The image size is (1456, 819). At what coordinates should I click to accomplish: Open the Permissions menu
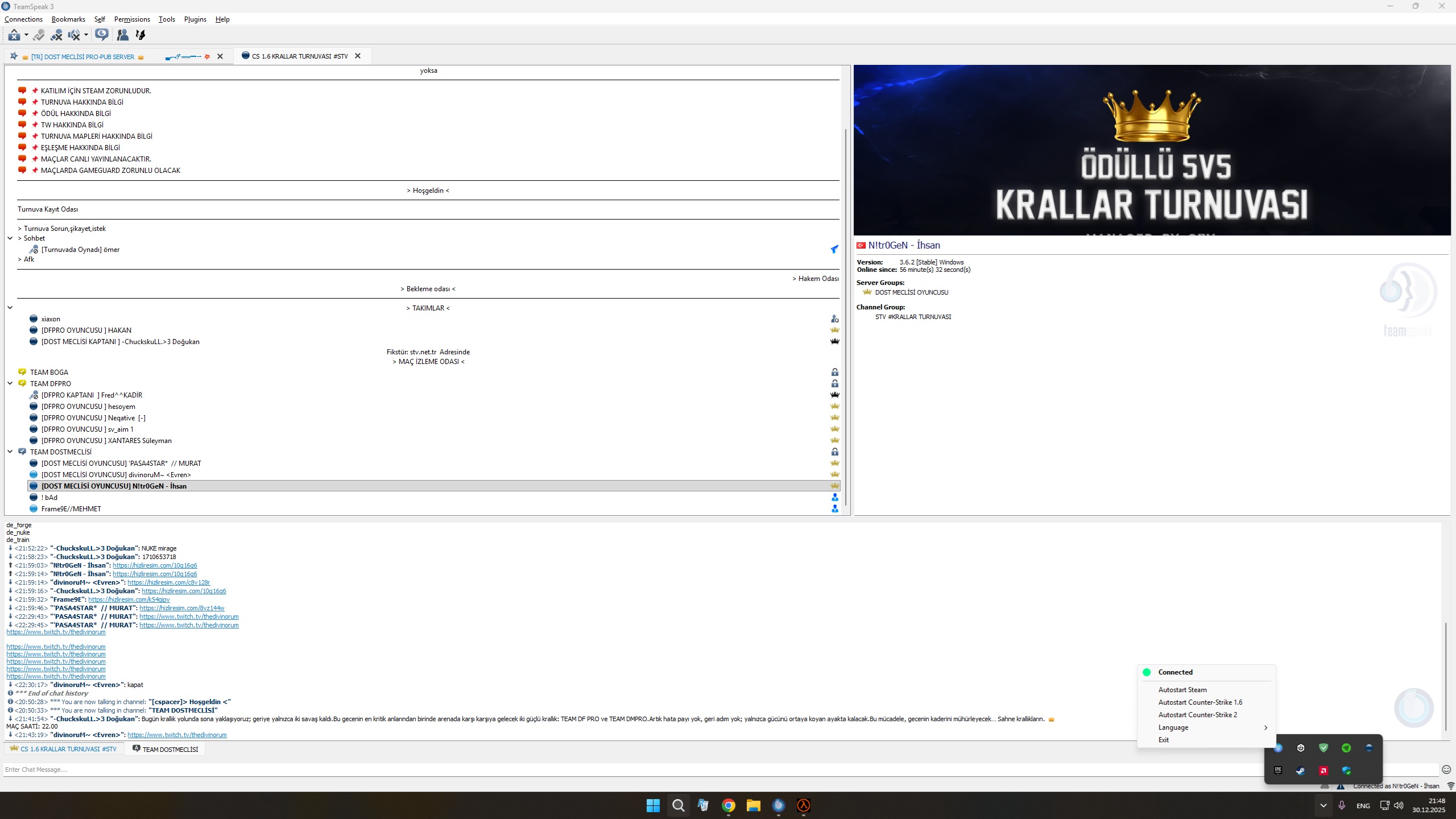point(132,19)
